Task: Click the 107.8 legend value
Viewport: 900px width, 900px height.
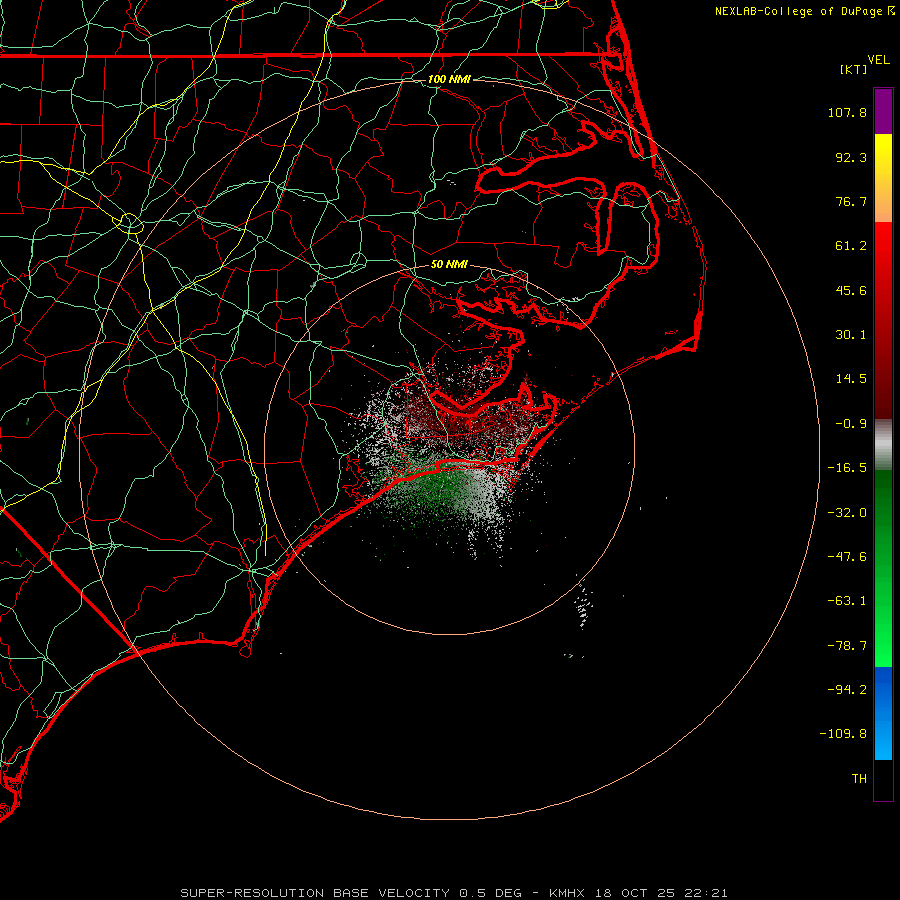Action: tap(847, 112)
